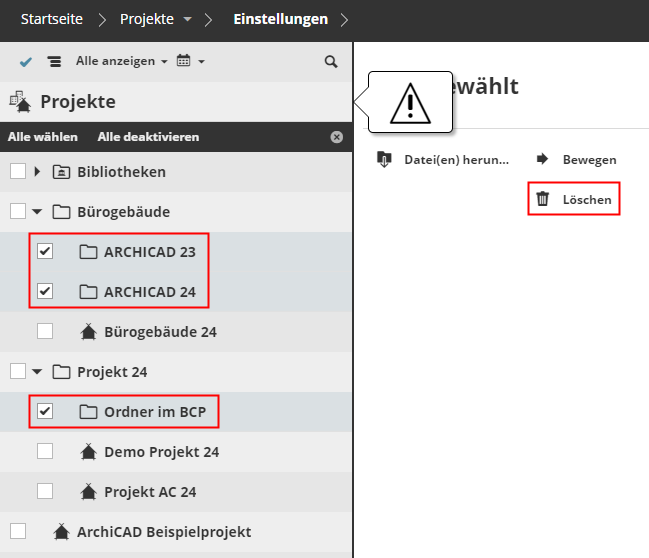Viewport: 649px width, 558px height.
Task: Collapse the Bürogebäude folder
Action: (37, 212)
